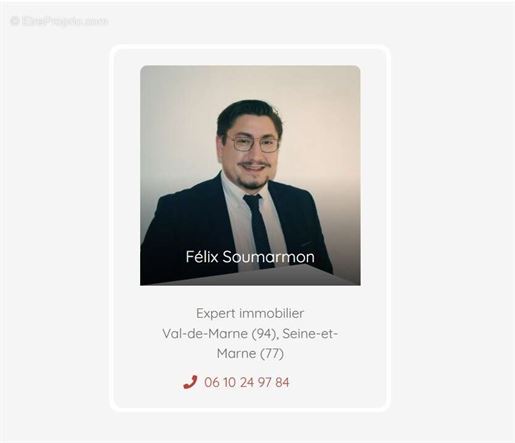Click the agent's eyeglasses in the photo
The image size is (515, 443).
click(x=254, y=144)
